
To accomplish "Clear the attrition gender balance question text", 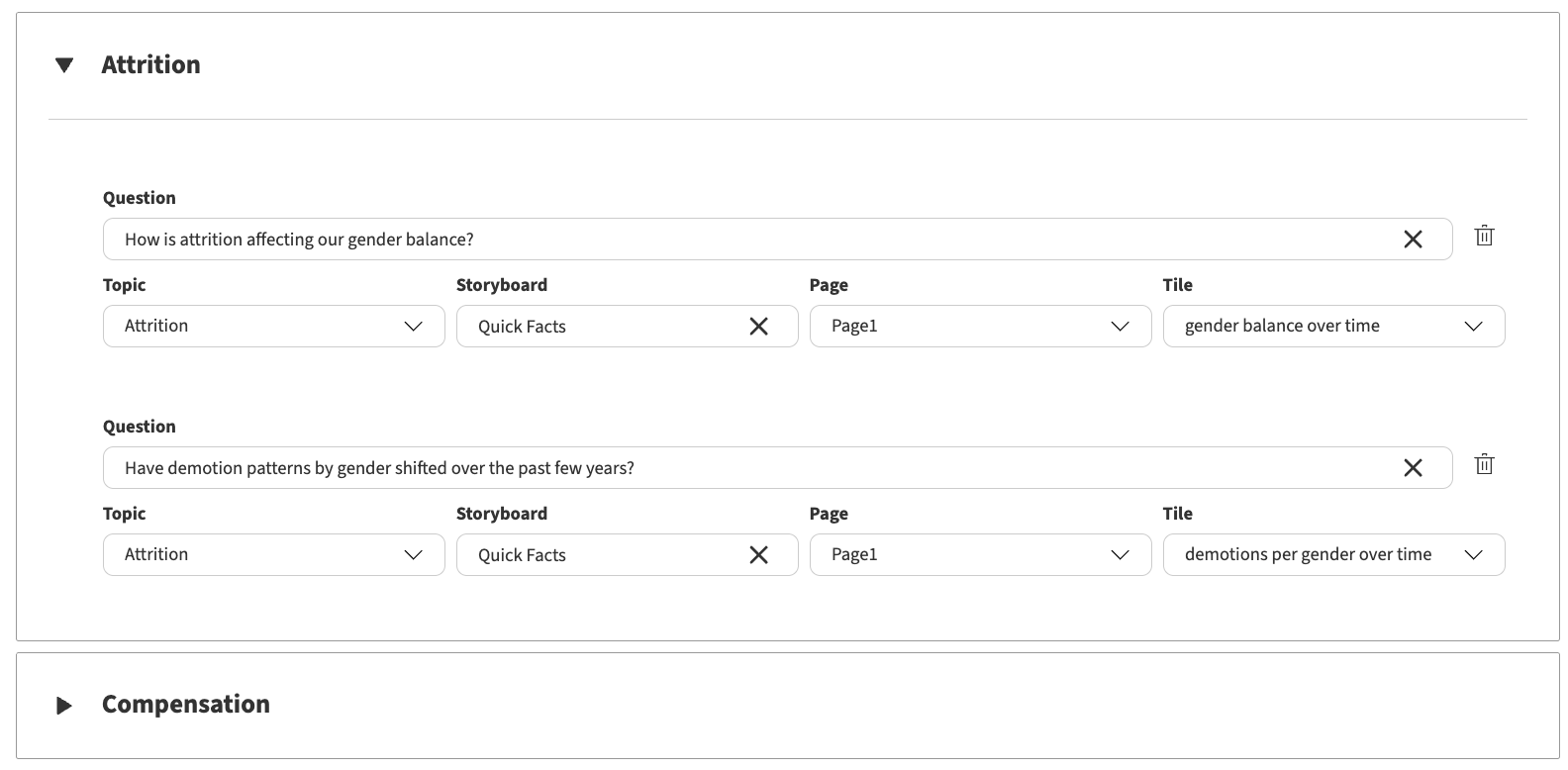I will [1413, 240].
